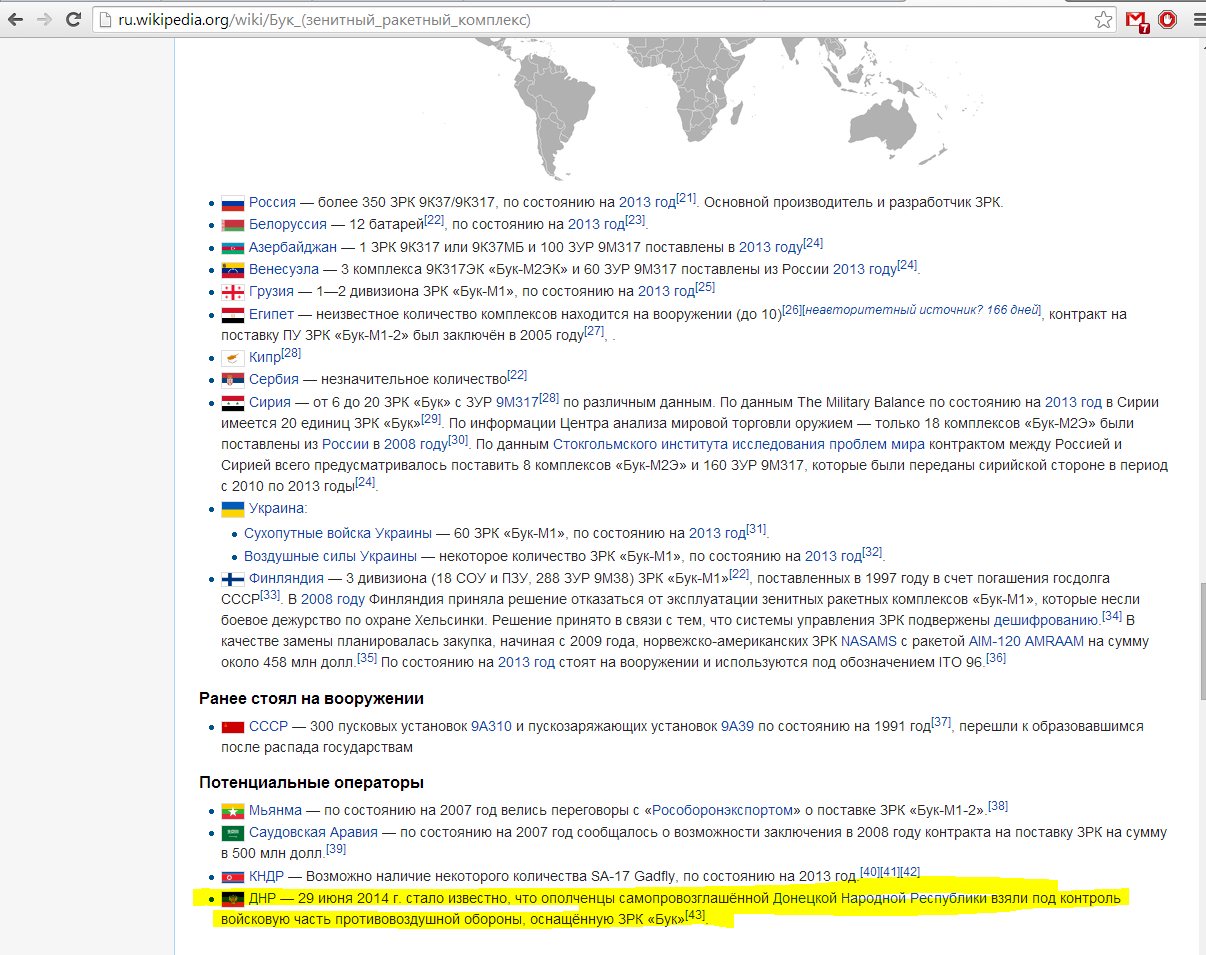Open the Стокгольмского института исследования проблем мира link
This screenshot has width=1206, height=955.
point(739,444)
